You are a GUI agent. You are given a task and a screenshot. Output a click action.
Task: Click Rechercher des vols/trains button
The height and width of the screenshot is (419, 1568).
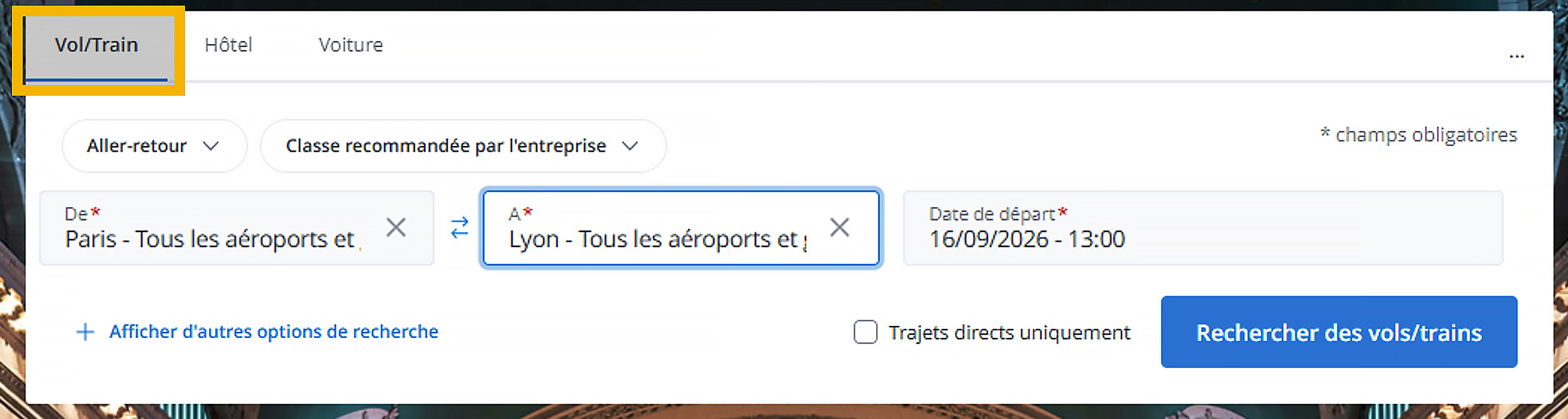coord(1338,332)
